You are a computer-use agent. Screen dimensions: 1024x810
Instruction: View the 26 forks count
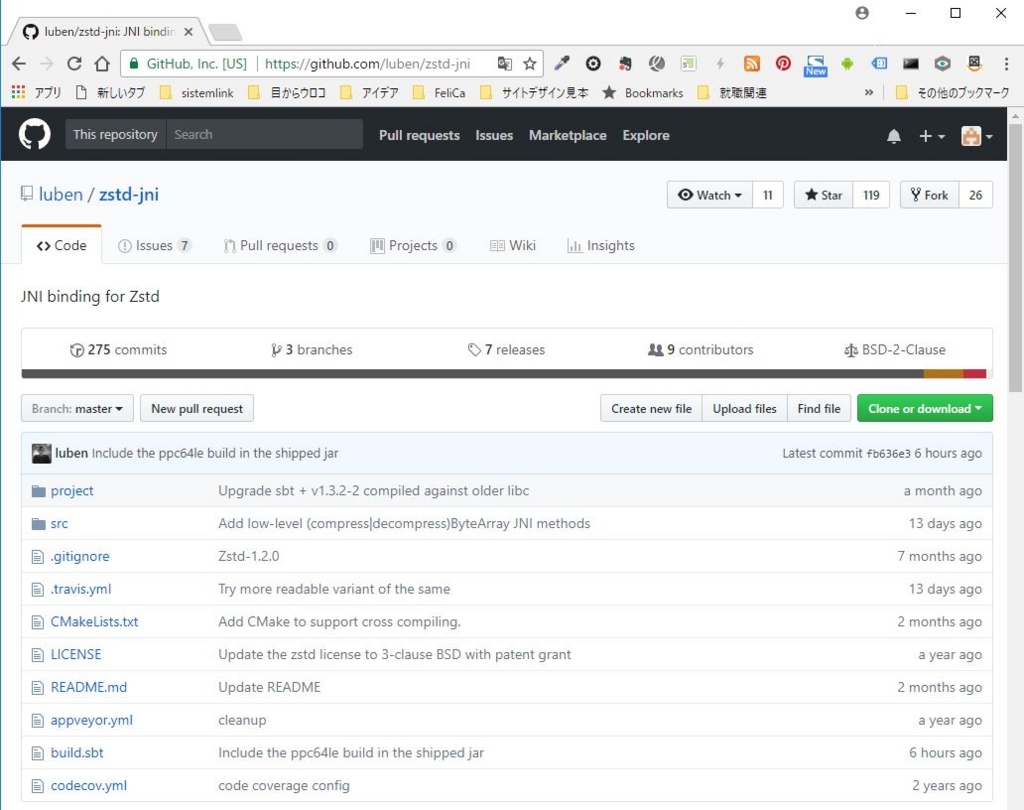click(x=976, y=195)
